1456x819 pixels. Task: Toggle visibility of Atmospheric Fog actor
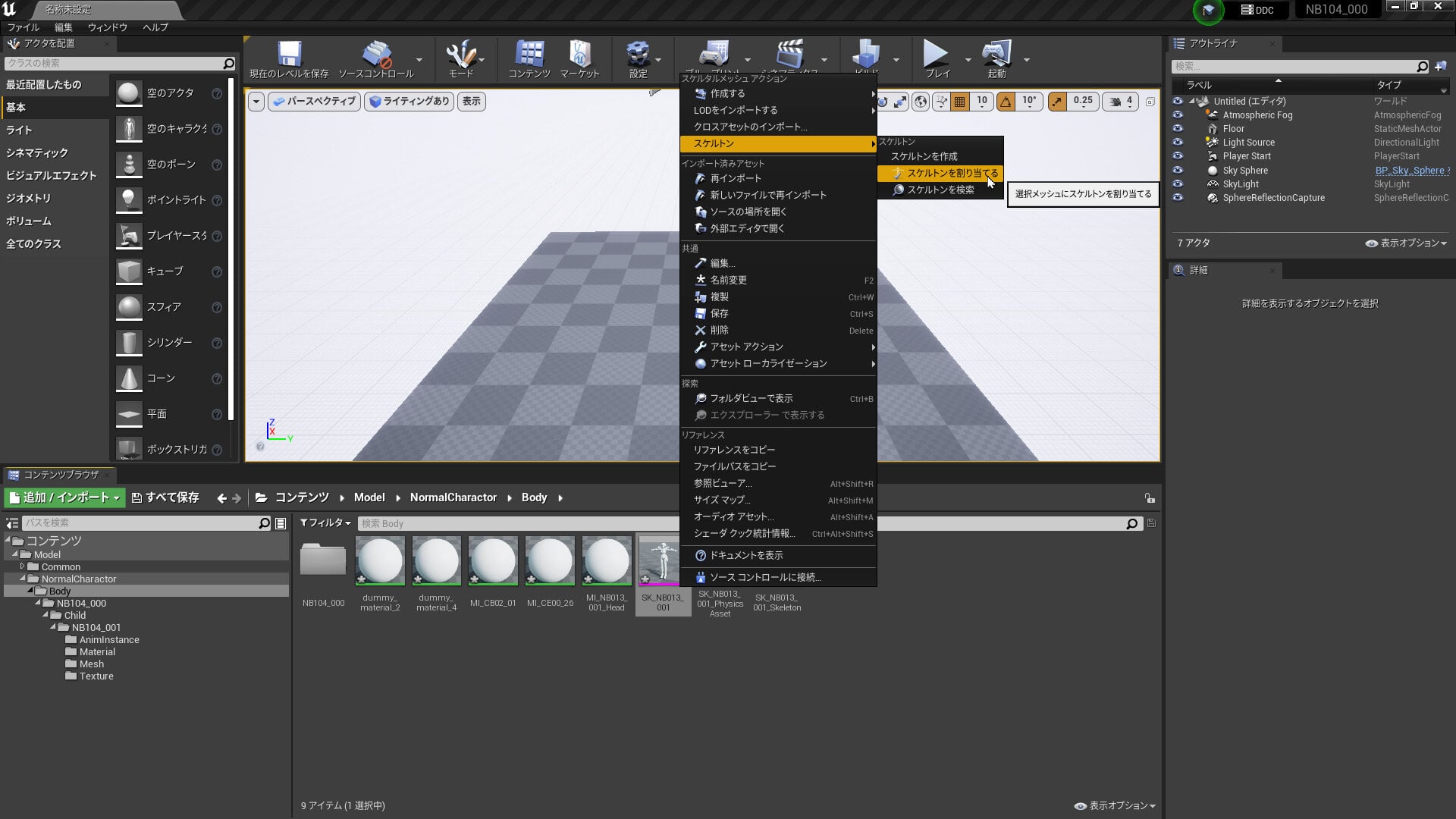[x=1178, y=115]
